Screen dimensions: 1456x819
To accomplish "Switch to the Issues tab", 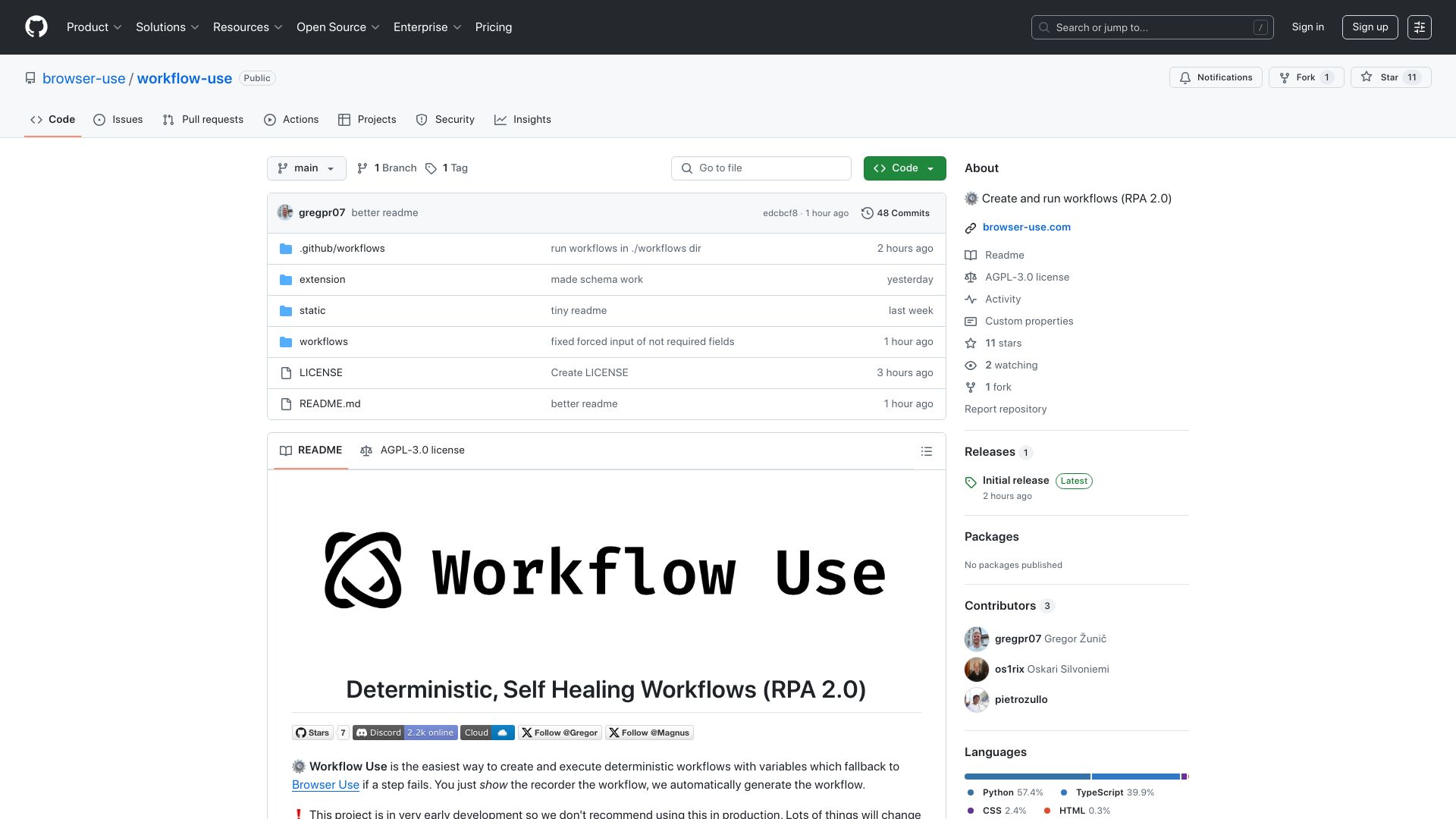I will click(118, 120).
